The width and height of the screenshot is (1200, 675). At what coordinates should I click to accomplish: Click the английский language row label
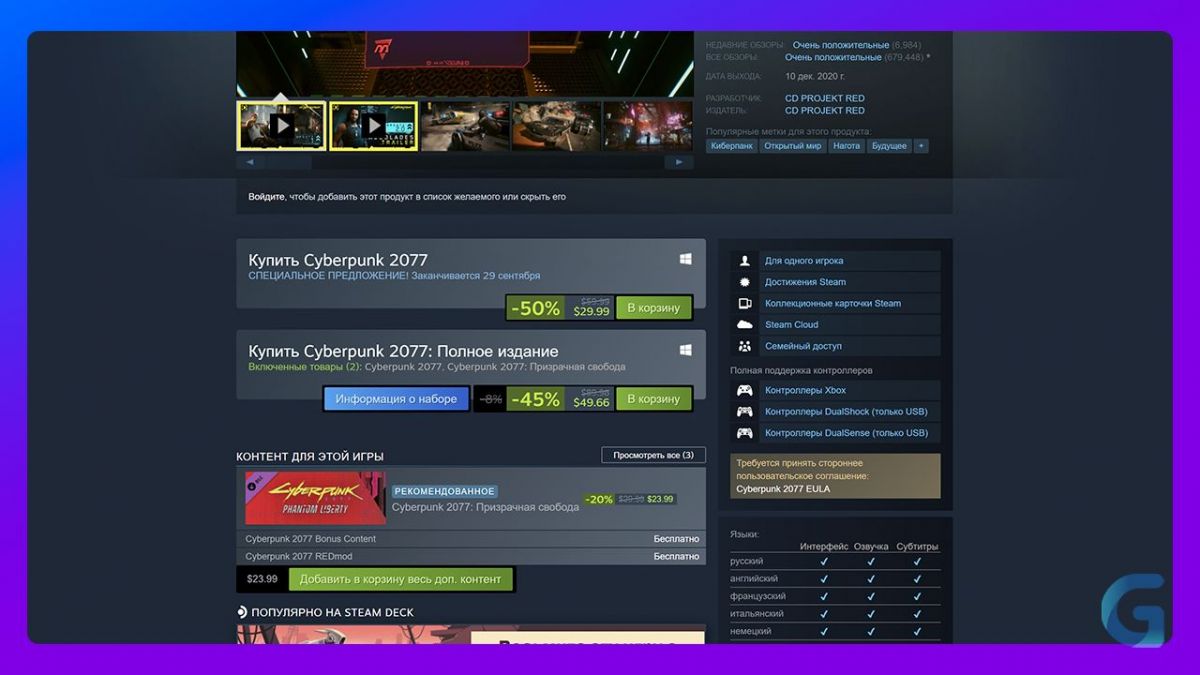tap(754, 579)
